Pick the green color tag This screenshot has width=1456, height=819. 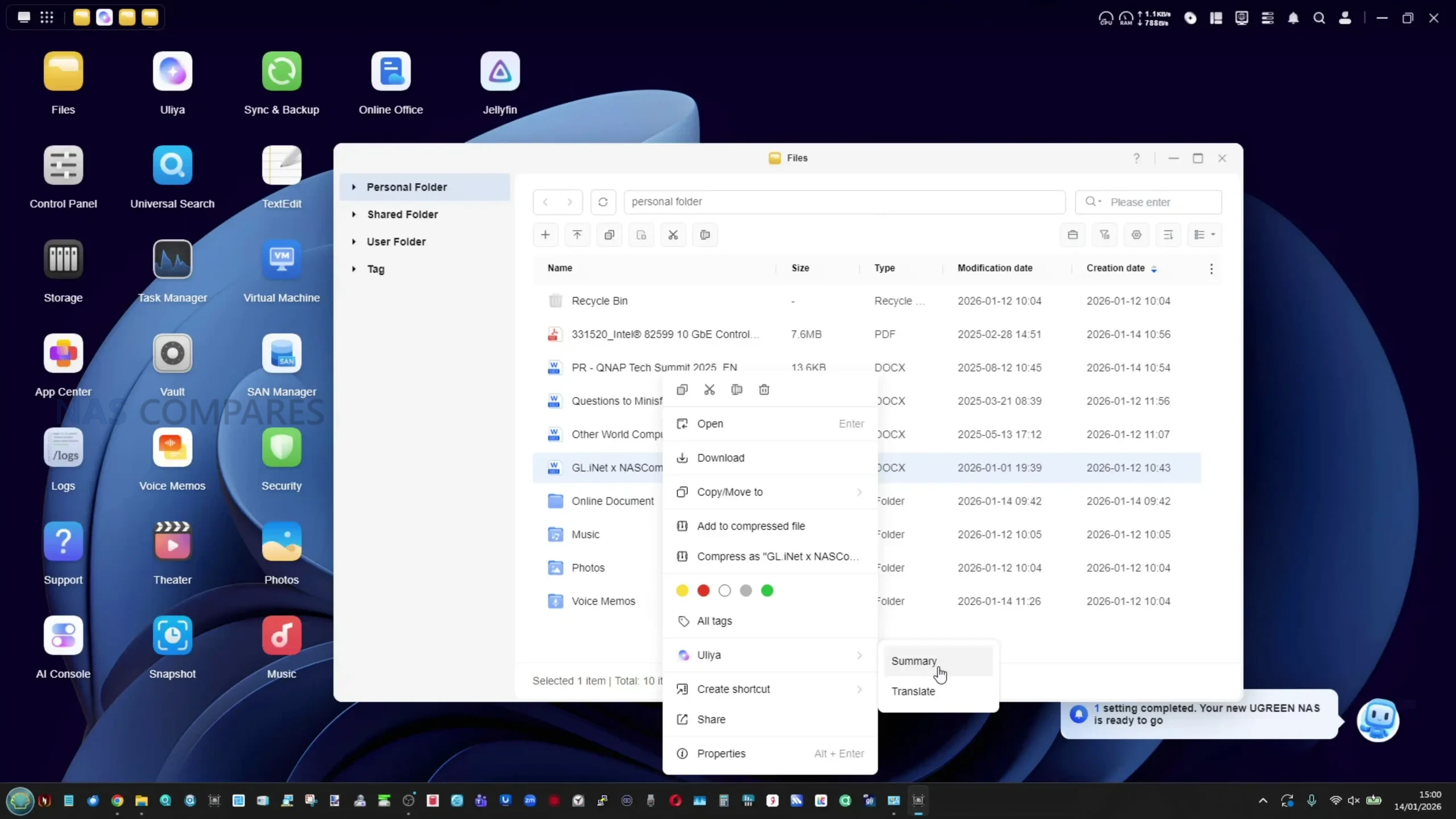767,590
